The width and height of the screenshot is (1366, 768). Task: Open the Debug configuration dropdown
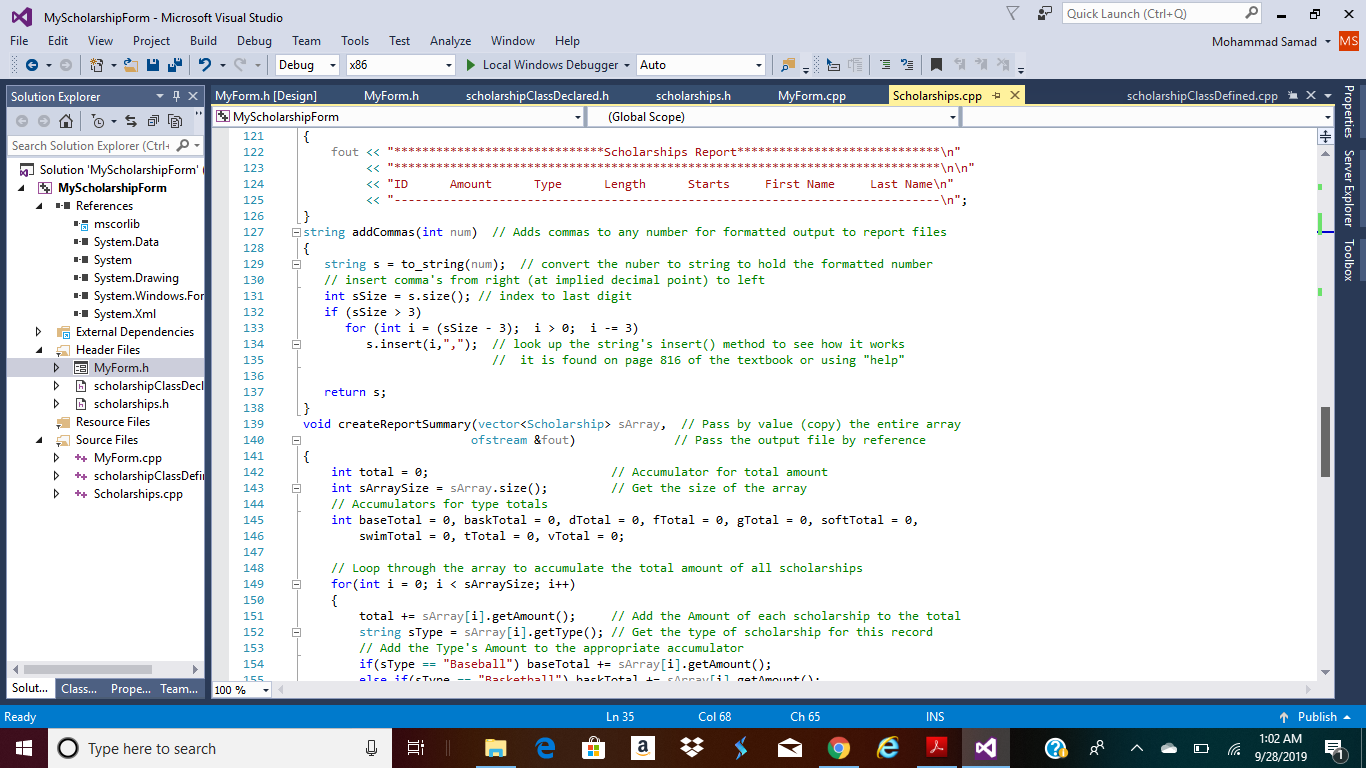pos(333,65)
